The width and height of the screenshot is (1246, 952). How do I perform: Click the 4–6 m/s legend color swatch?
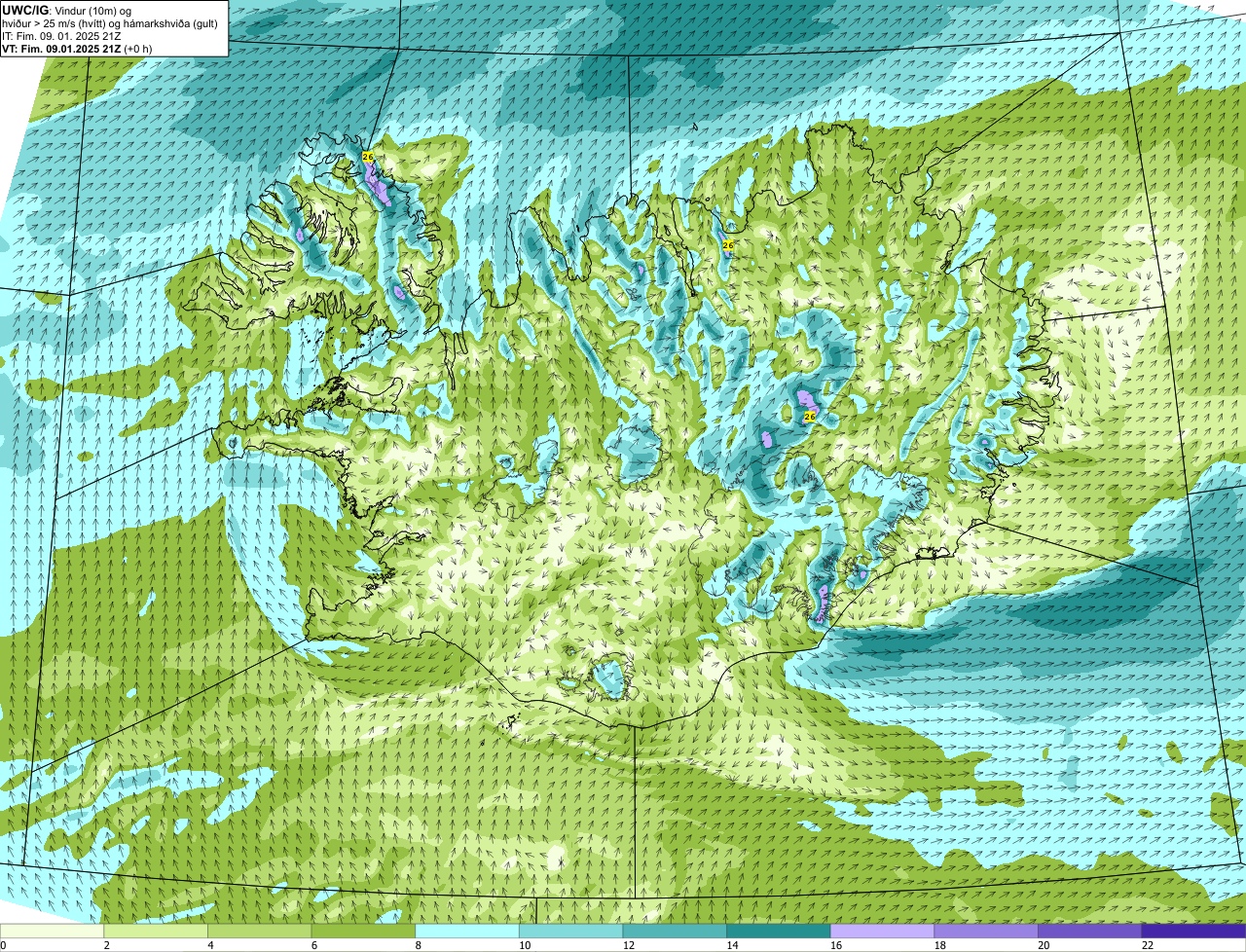click(x=259, y=931)
